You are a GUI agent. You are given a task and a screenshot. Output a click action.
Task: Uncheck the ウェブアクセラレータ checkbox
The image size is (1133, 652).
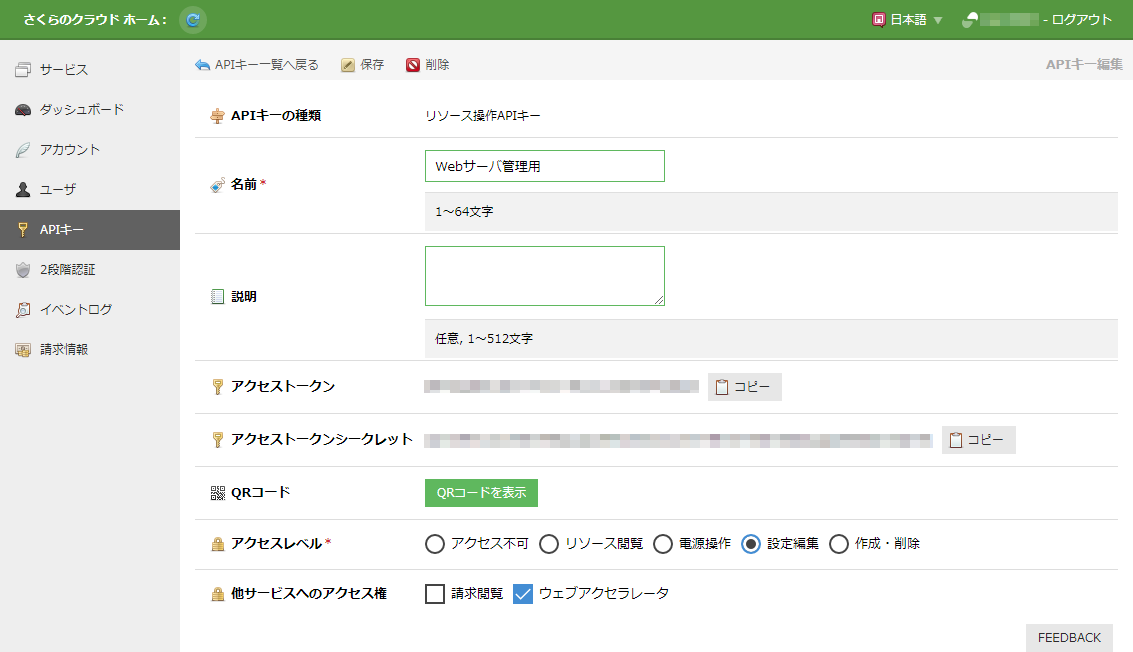click(523, 594)
